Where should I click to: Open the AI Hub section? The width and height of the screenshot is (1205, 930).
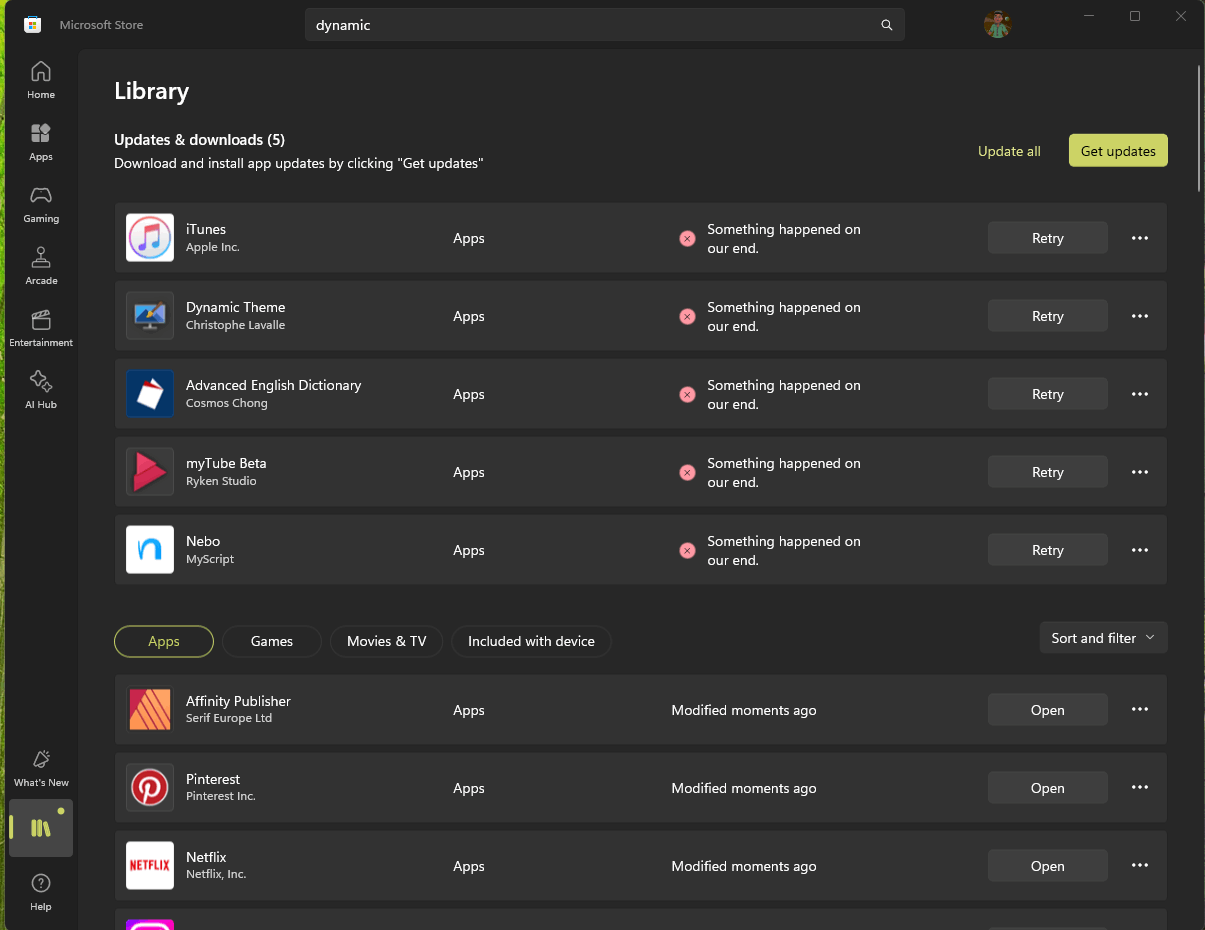click(x=41, y=390)
